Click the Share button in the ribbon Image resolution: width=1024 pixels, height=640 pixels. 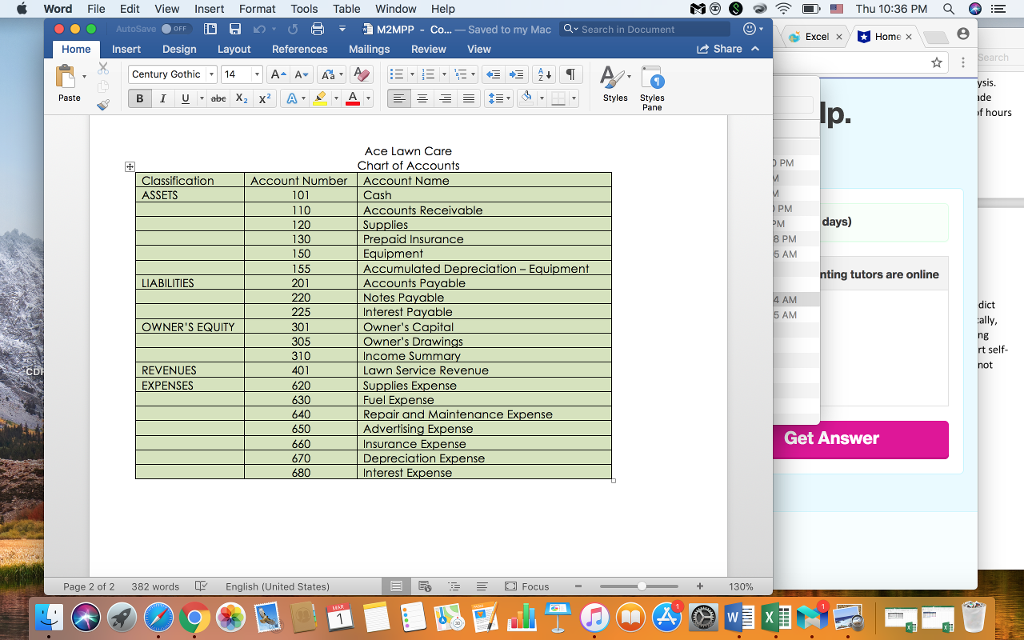(x=721, y=48)
